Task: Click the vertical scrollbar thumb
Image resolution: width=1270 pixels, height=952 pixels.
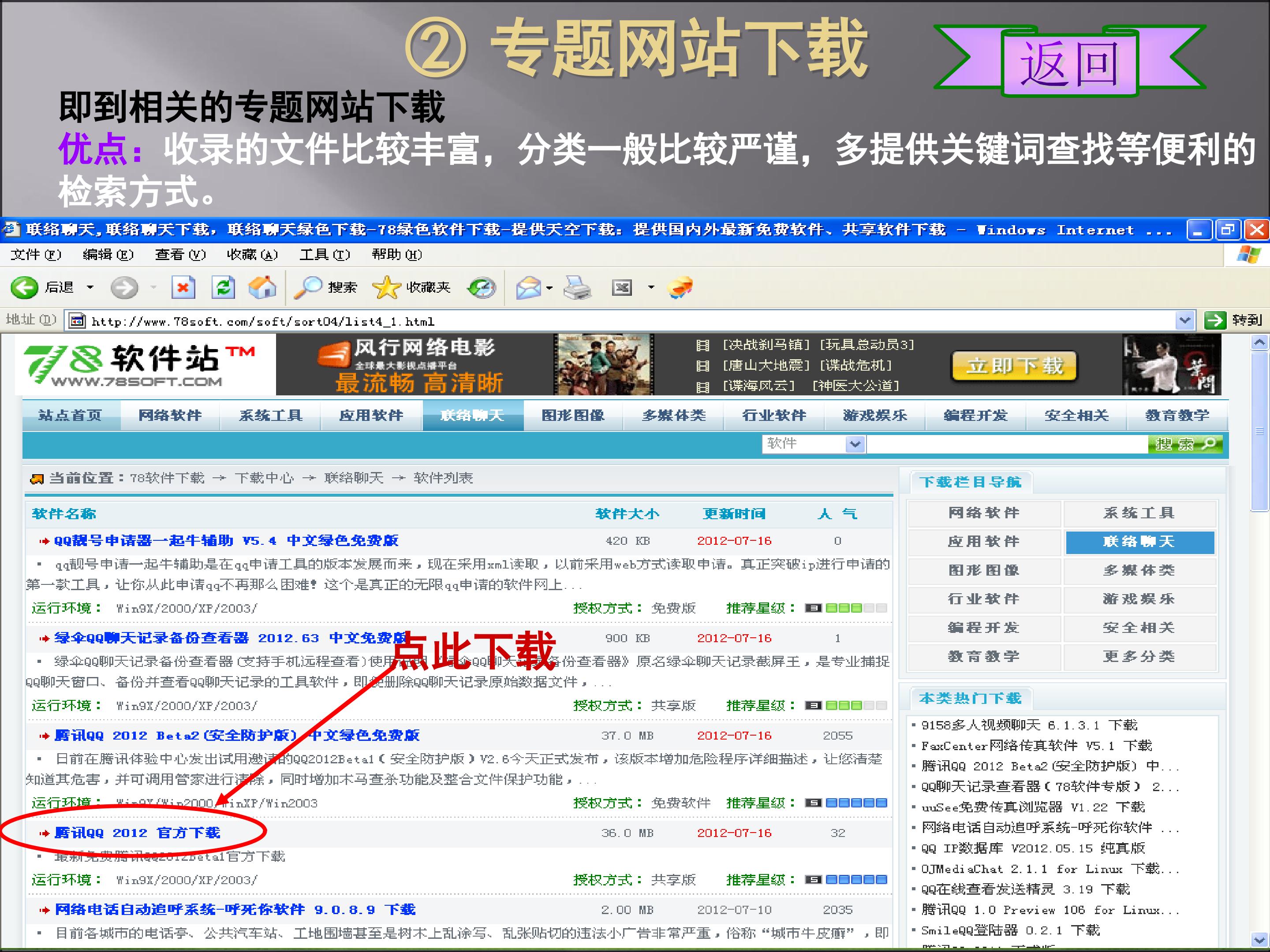Action: [x=1260, y=431]
